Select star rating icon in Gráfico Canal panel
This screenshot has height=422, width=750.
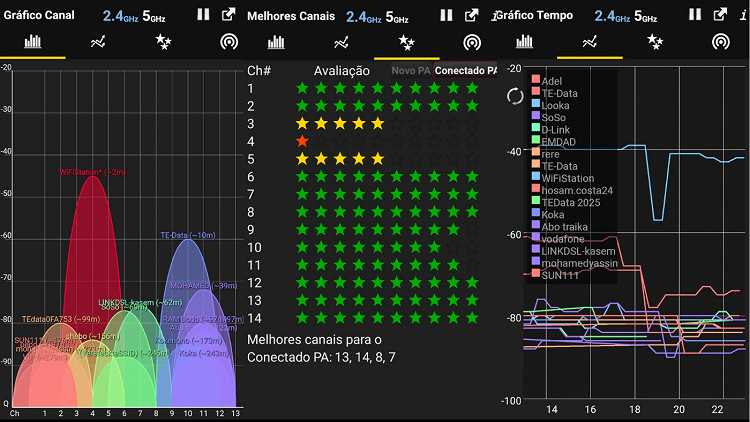pos(161,42)
